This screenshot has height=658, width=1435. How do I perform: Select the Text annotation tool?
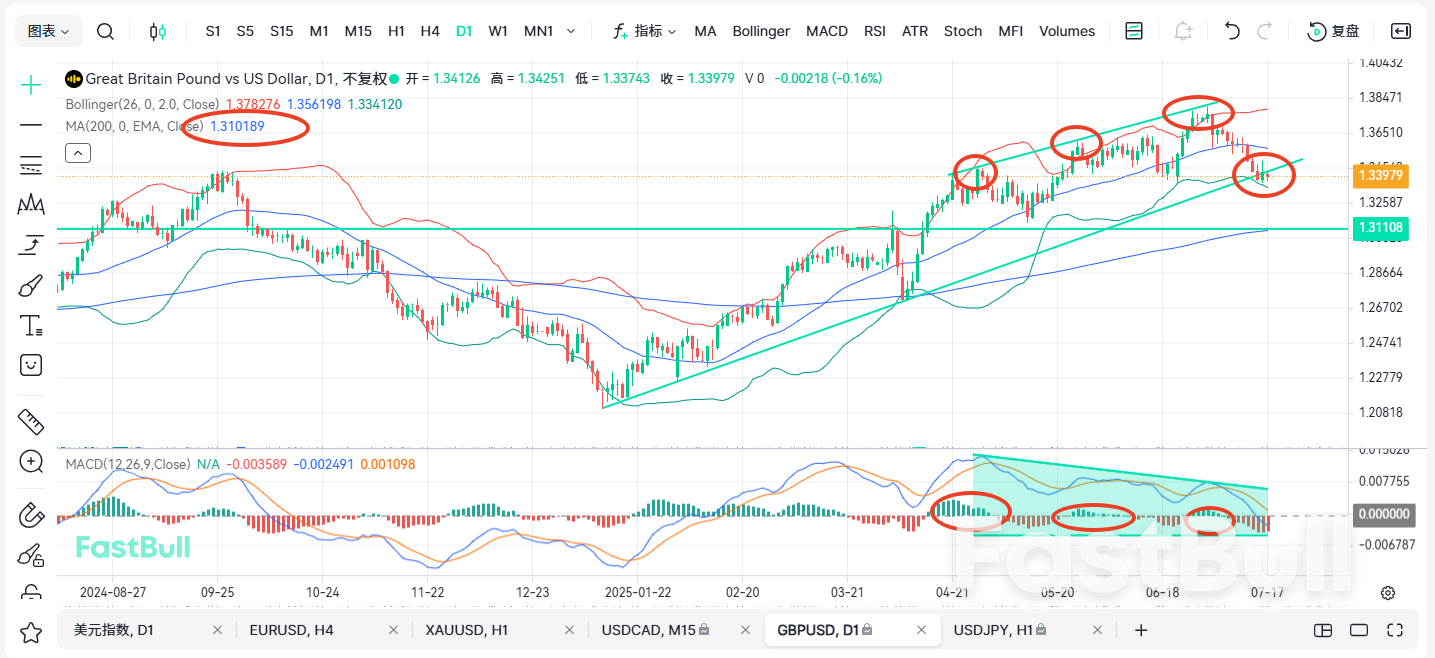[30, 325]
